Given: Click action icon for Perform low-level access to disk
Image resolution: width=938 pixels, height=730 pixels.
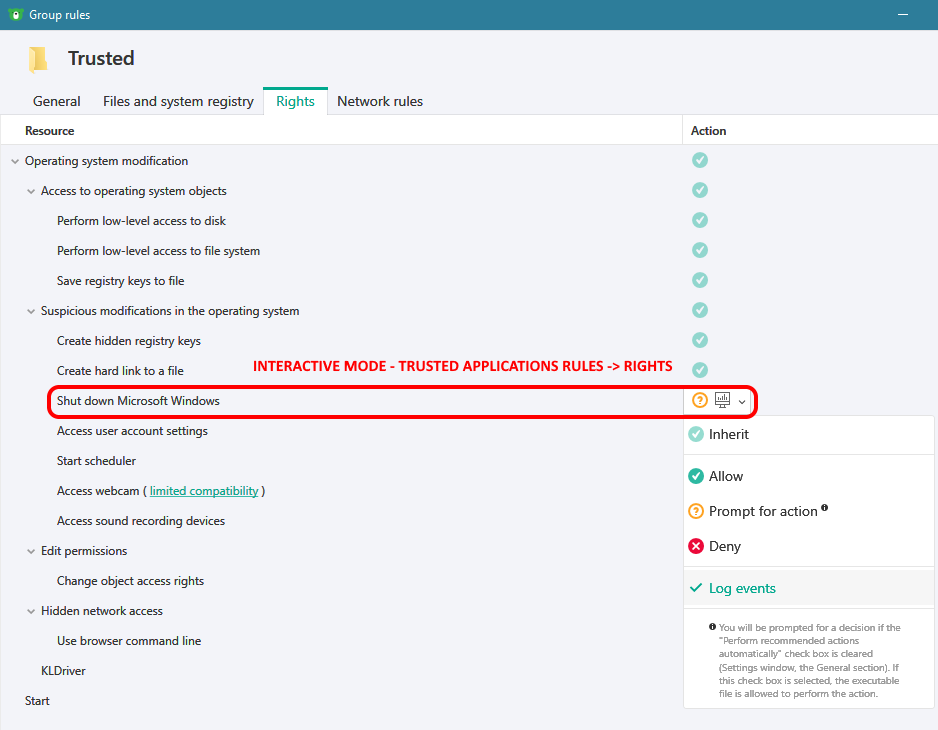Looking at the screenshot, I should pos(700,220).
